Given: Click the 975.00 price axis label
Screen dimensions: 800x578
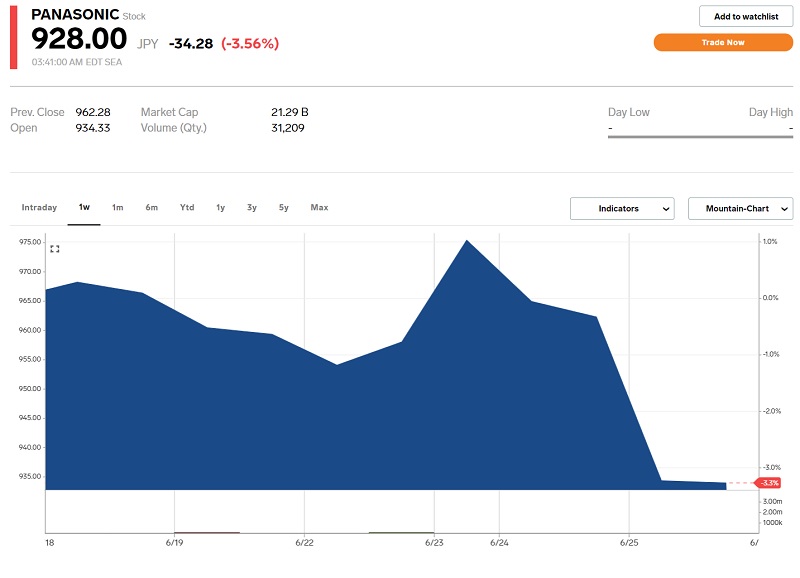Looking at the screenshot, I should coord(30,242).
